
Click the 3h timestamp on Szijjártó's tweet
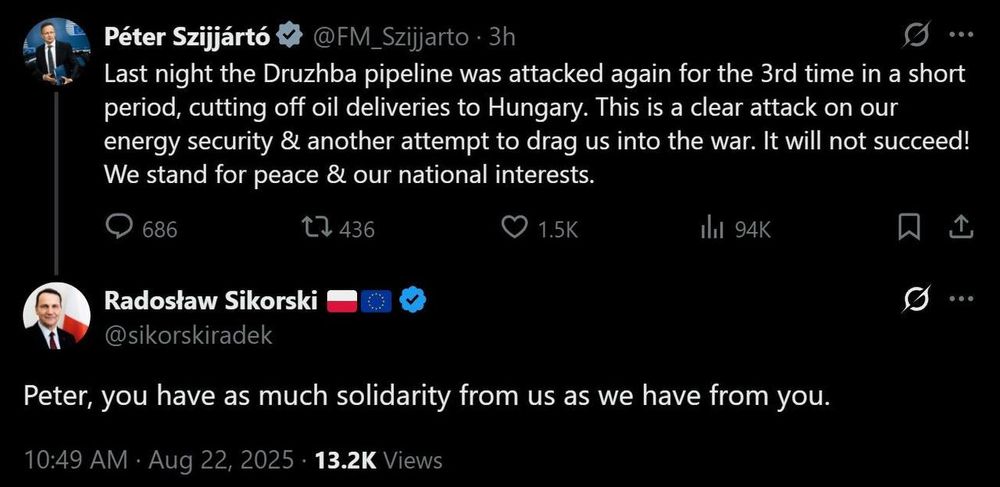click(502, 37)
